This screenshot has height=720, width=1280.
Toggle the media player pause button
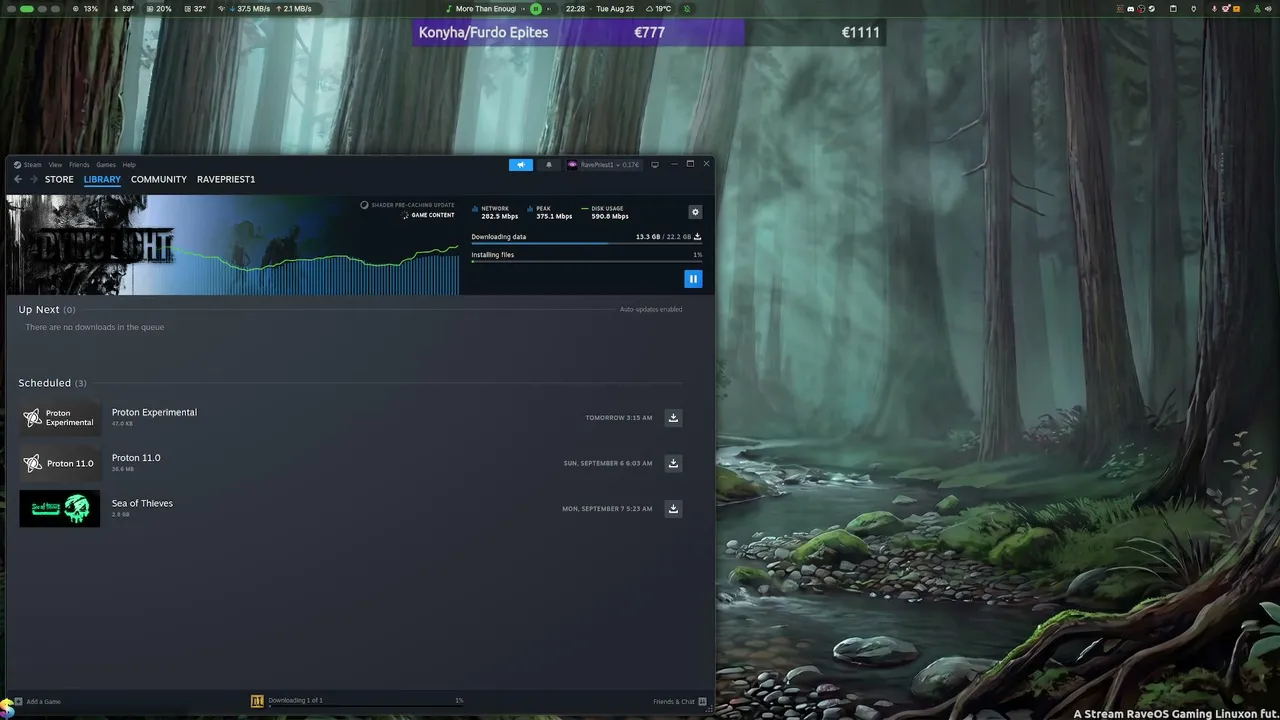tap(536, 9)
